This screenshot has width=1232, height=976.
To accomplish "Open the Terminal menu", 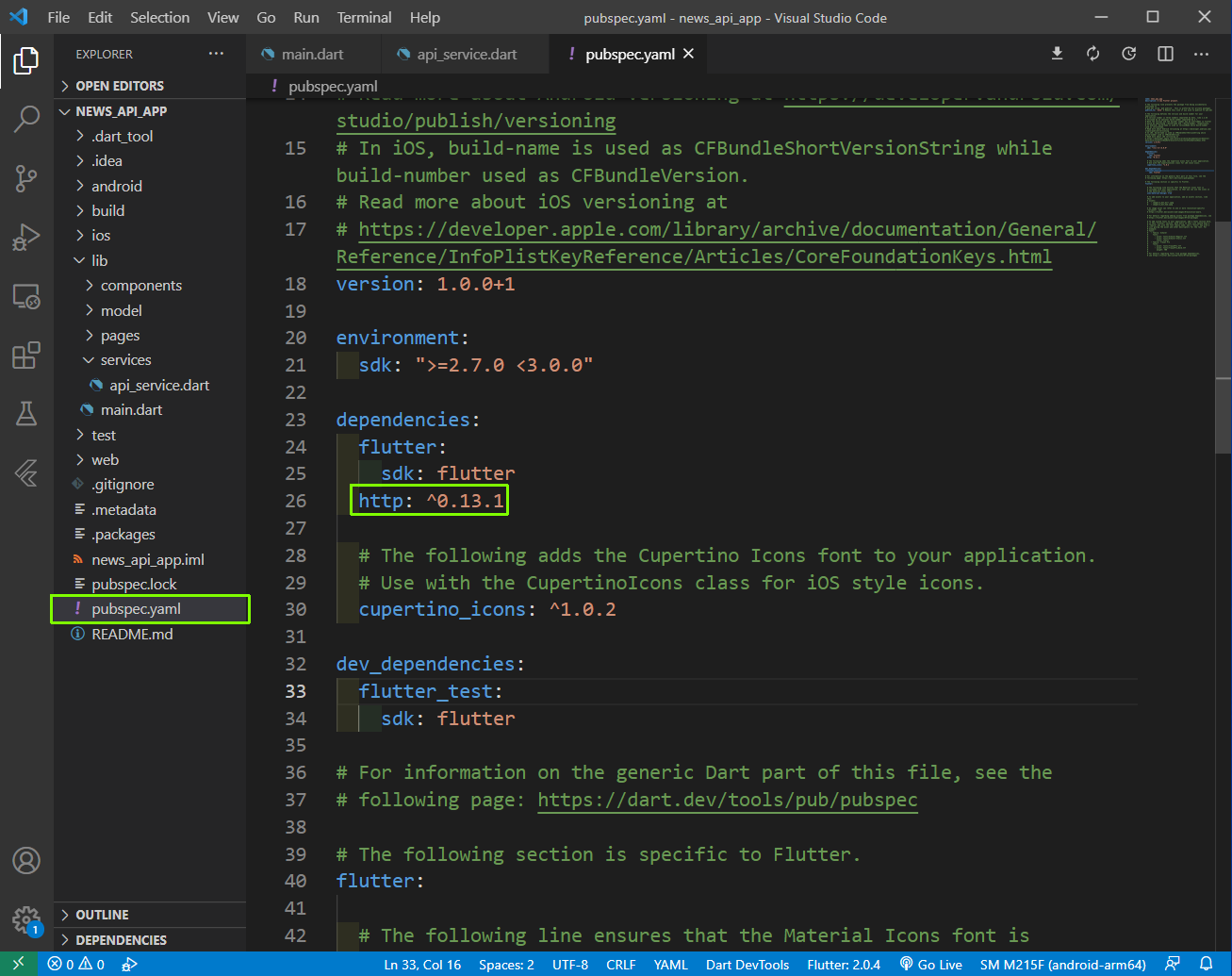I will click(364, 17).
